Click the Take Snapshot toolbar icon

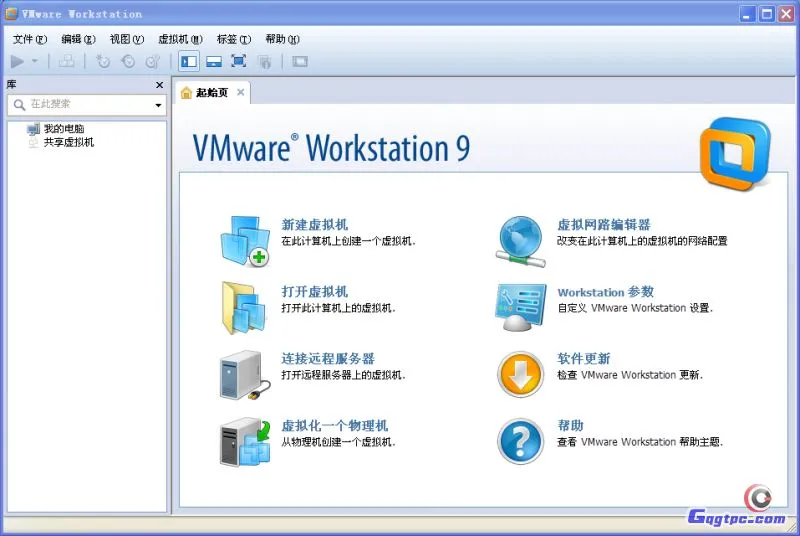point(103,62)
